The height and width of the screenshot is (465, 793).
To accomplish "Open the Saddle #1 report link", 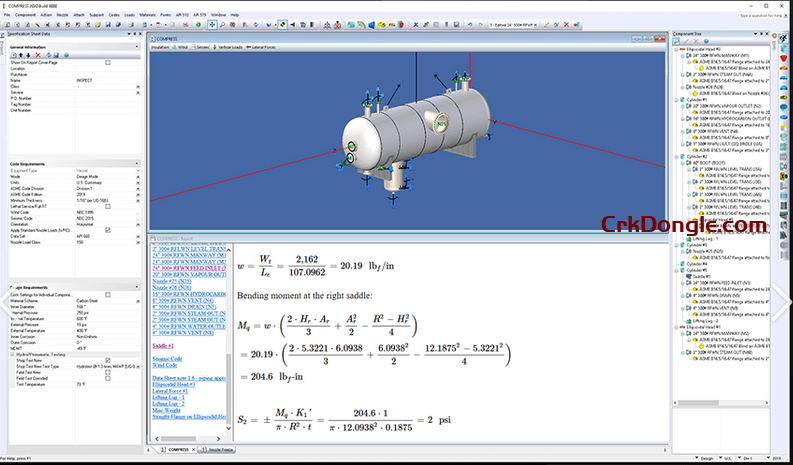I will pos(163,346).
